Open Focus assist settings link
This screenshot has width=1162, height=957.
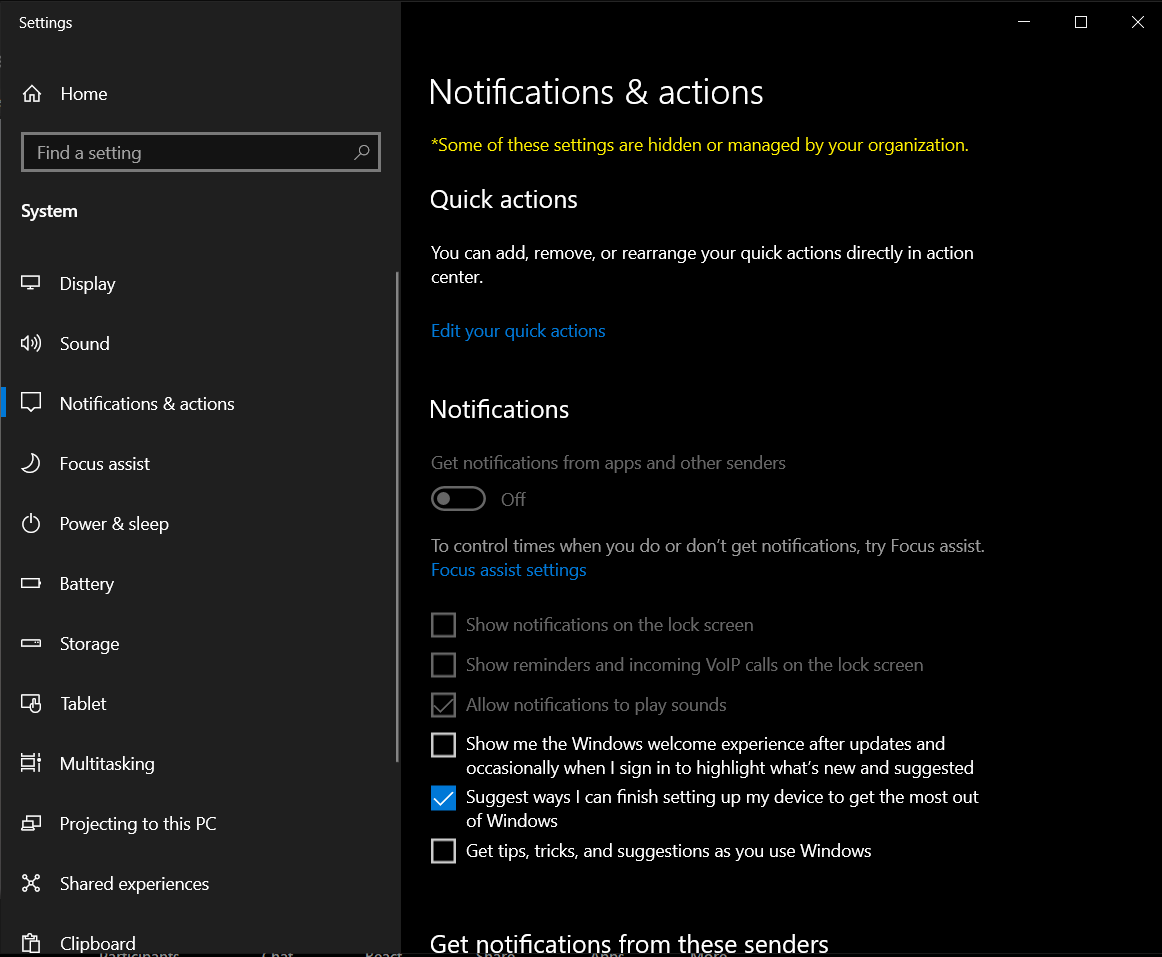click(x=508, y=570)
